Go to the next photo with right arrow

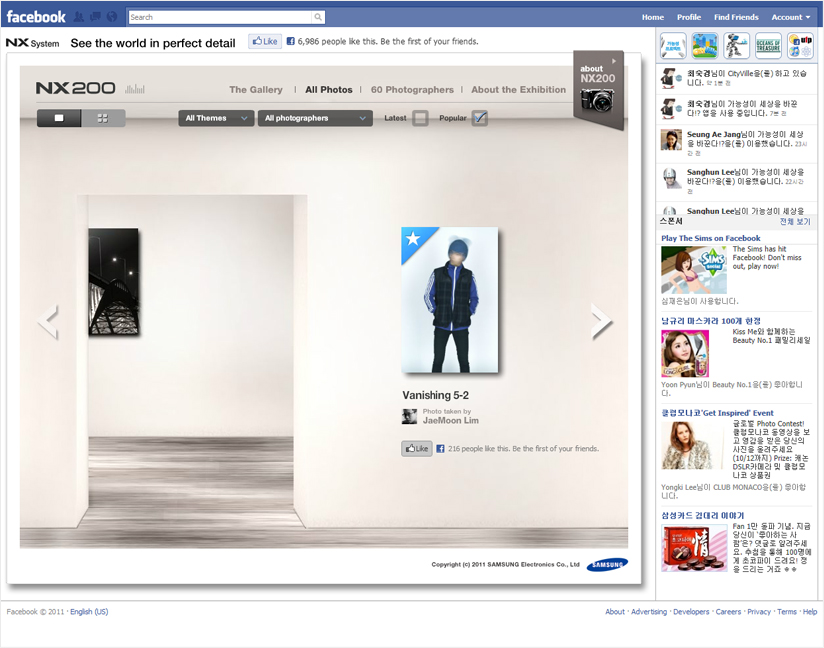tap(602, 321)
